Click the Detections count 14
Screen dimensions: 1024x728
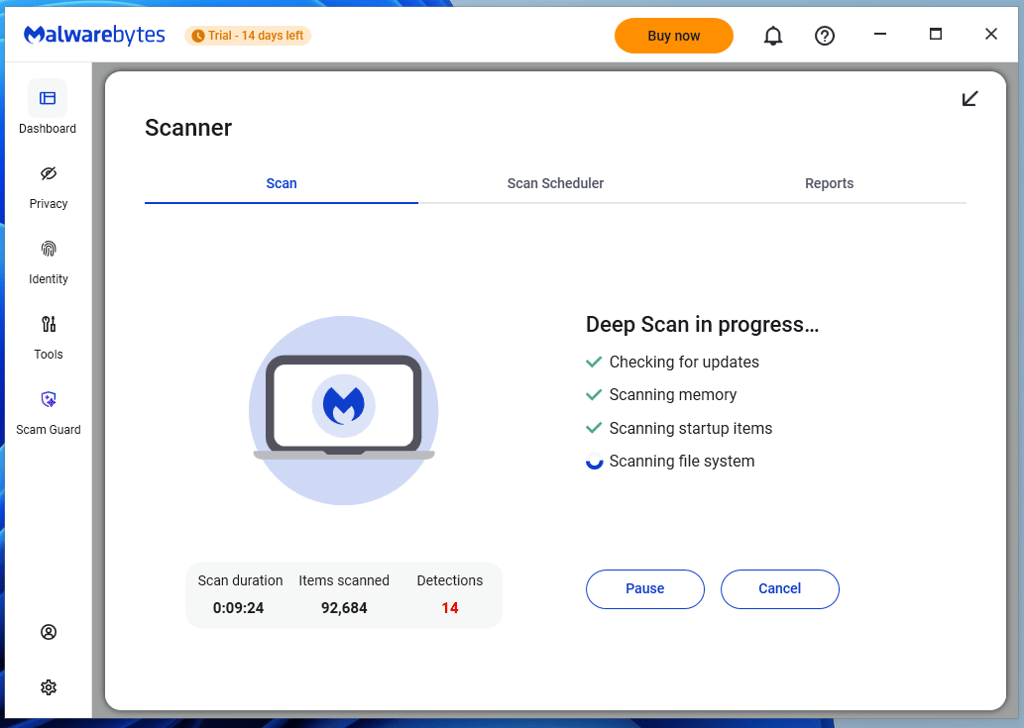tap(450, 608)
